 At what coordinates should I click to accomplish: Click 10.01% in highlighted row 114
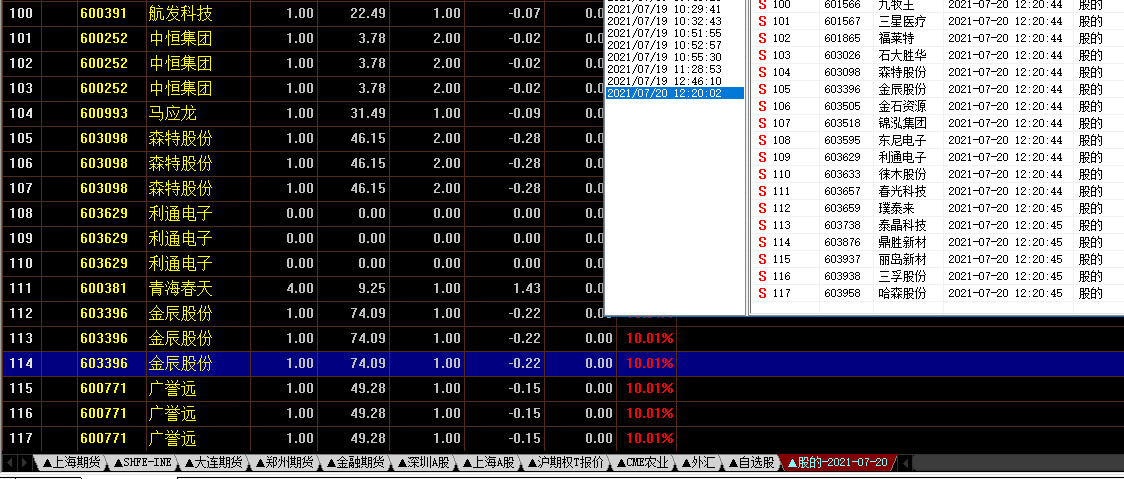click(649, 364)
